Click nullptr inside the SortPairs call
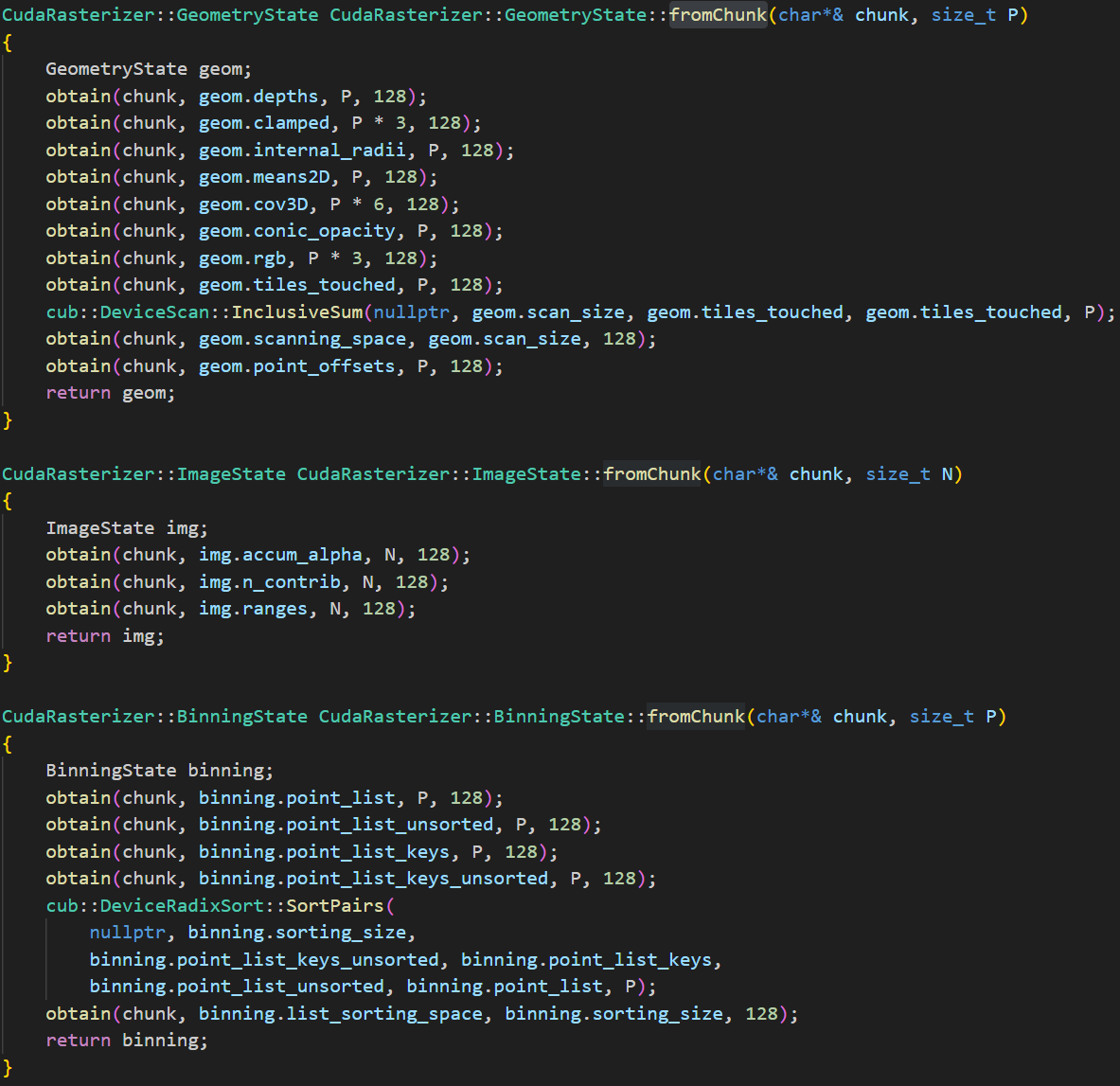 point(127,933)
